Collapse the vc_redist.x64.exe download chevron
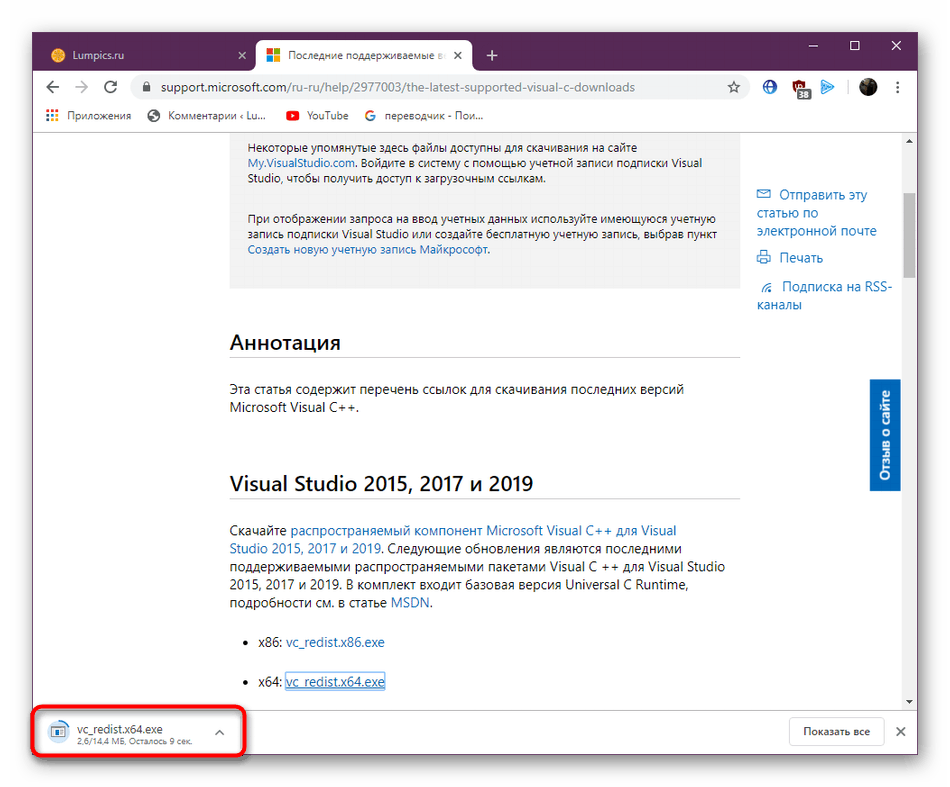Image resolution: width=950 pixels, height=787 pixels. point(219,731)
